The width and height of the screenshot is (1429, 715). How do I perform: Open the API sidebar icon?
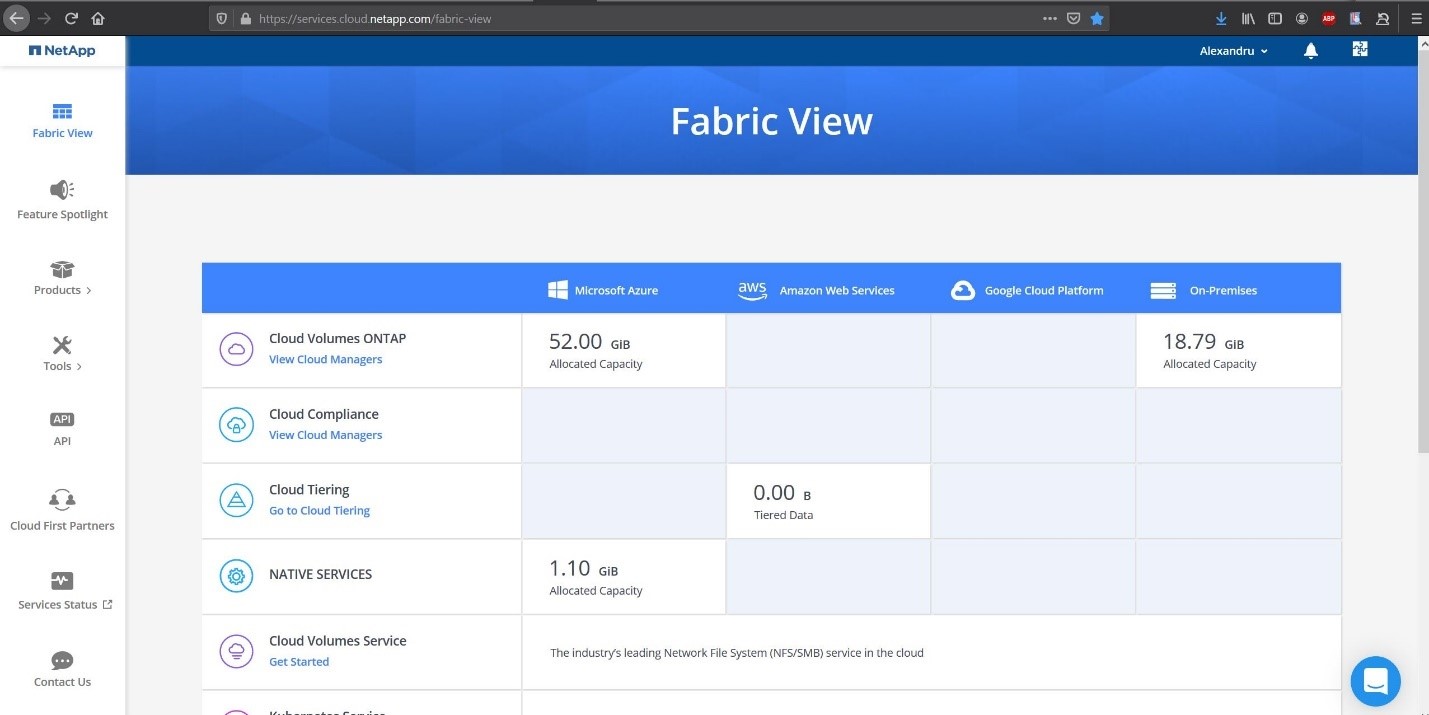tap(62, 419)
